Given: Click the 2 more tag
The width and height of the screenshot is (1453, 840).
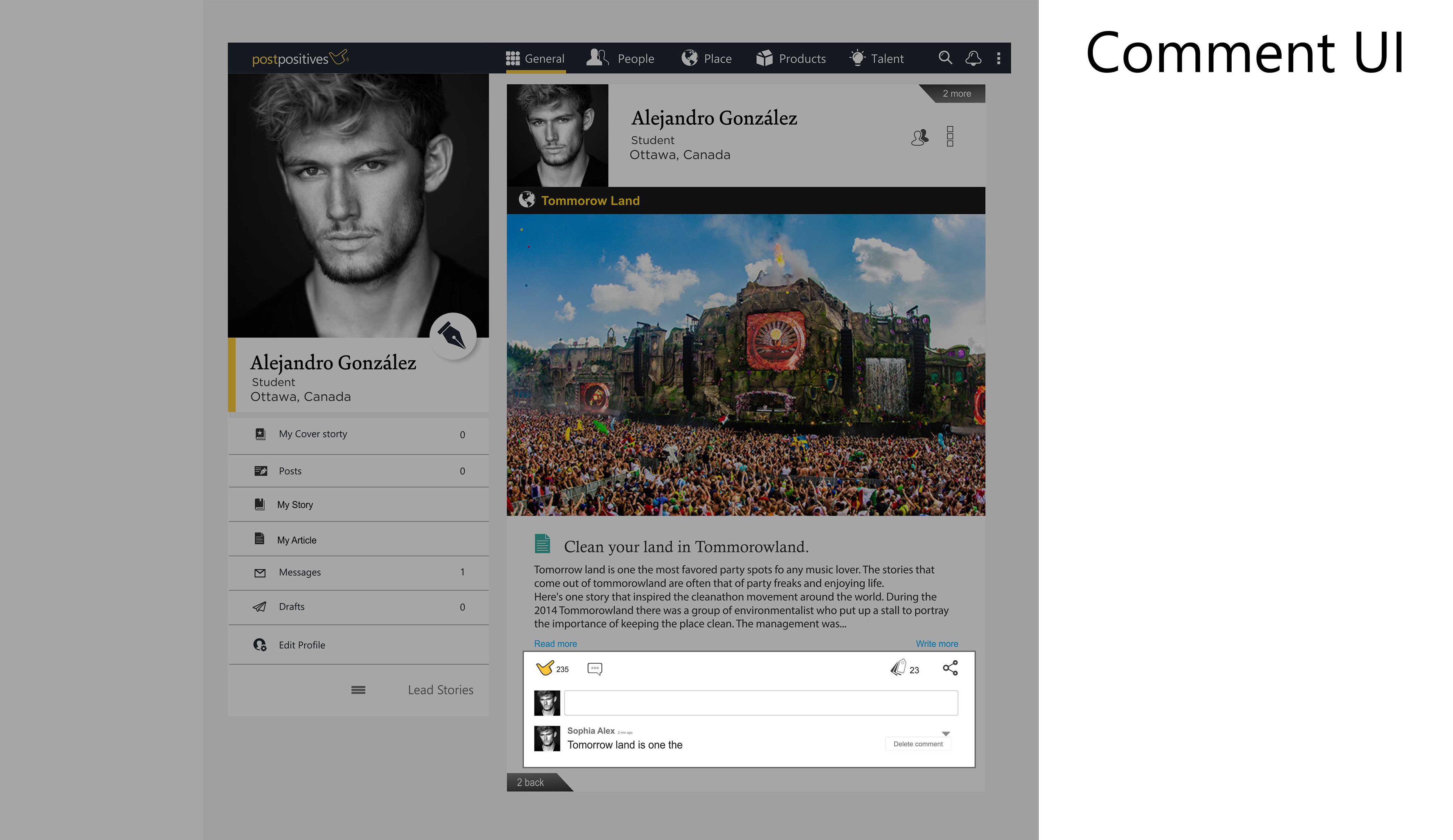Looking at the screenshot, I should point(957,93).
